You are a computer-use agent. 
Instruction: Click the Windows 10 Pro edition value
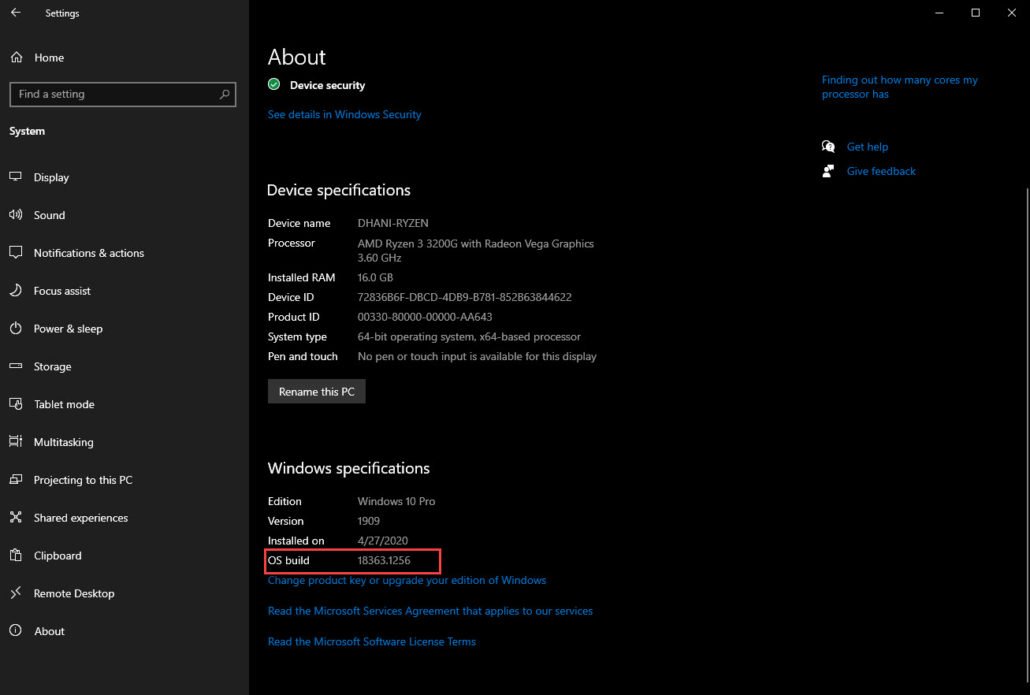click(x=396, y=501)
